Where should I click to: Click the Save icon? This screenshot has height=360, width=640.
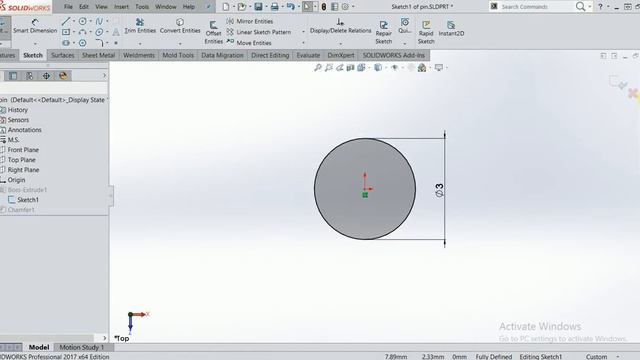pyautogui.click(x=258, y=7)
